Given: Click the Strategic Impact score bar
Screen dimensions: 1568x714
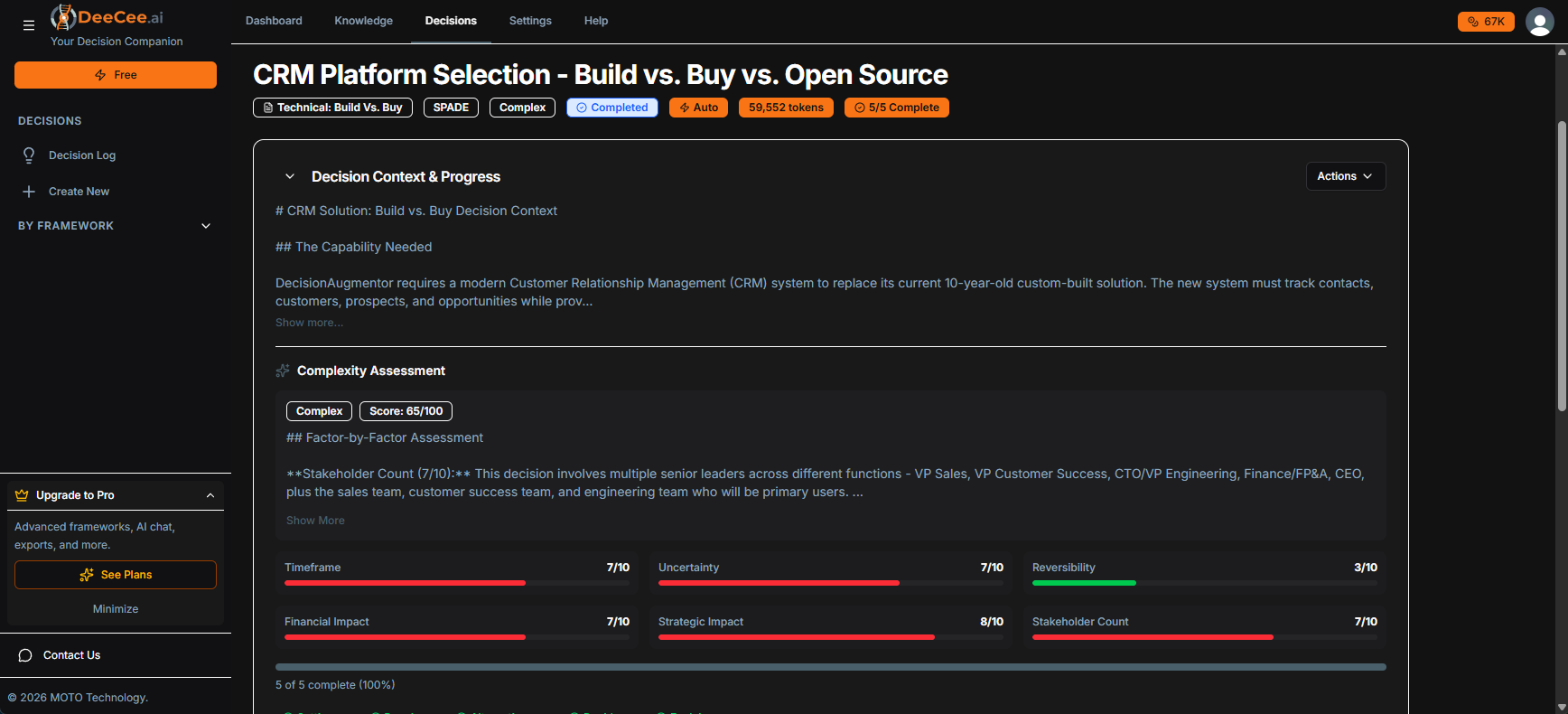Looking at the screenshot, I should [x=831, y=637].
